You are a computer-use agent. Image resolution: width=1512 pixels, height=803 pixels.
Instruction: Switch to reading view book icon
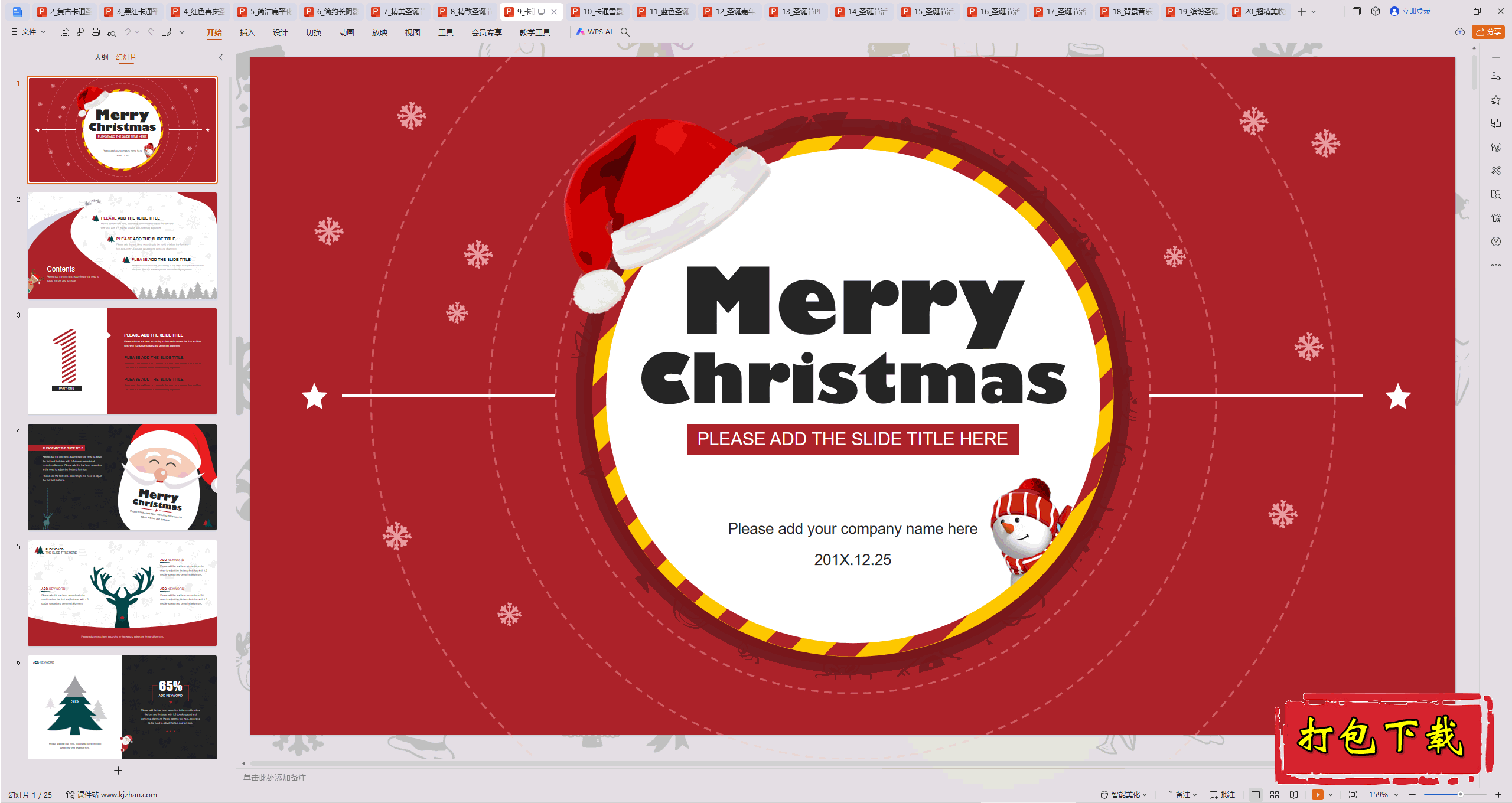point(1294,795)
